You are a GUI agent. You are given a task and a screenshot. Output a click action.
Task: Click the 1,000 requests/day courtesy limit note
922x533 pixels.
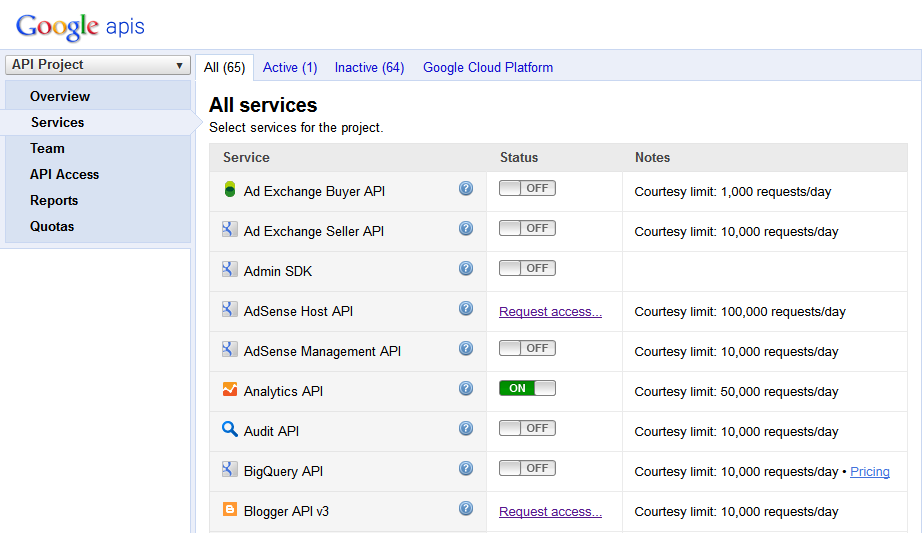pyautogui.click(x=733, y=192)
